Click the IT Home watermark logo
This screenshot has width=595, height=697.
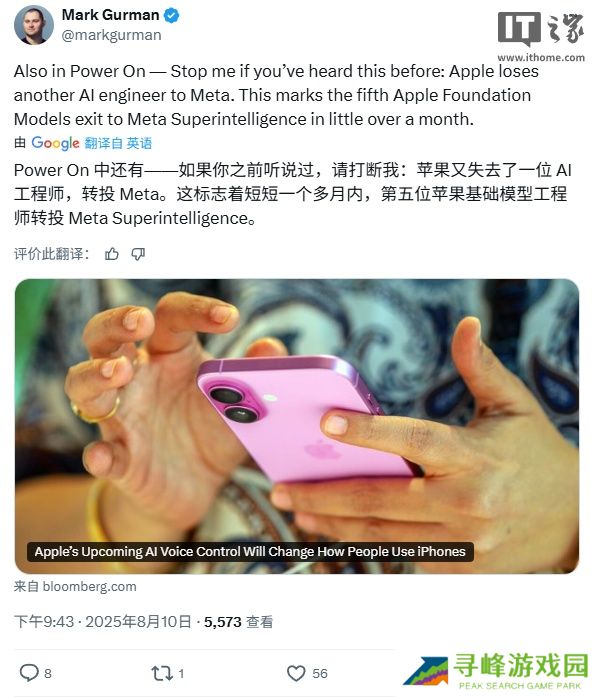(x=541, y=28)
